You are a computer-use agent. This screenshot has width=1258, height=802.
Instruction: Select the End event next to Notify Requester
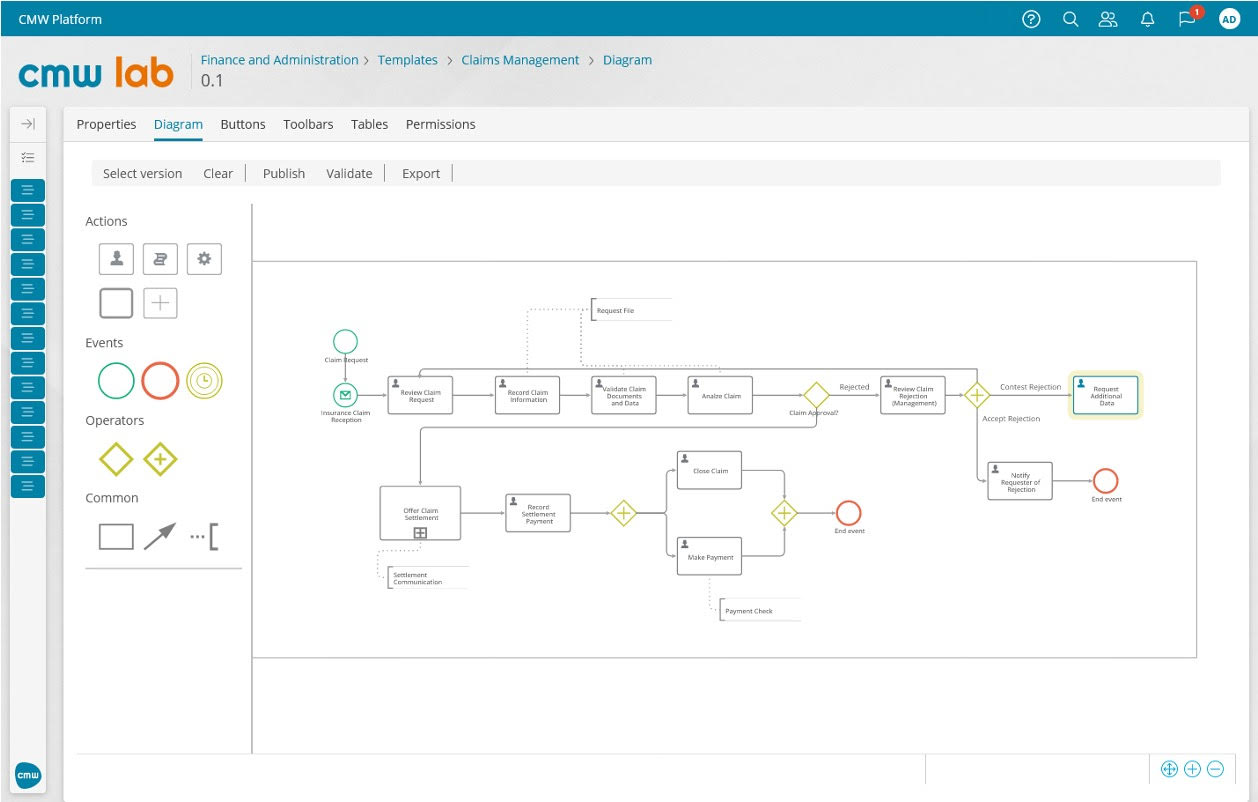[1105, 481]
